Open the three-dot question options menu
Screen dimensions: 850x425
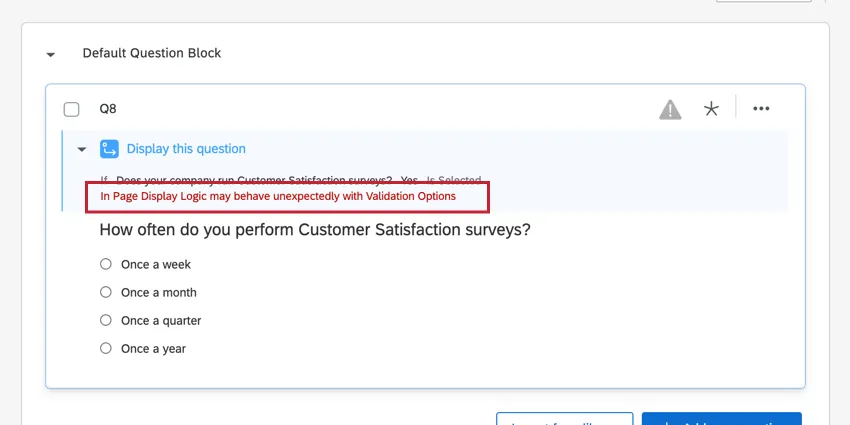(761, 109)
